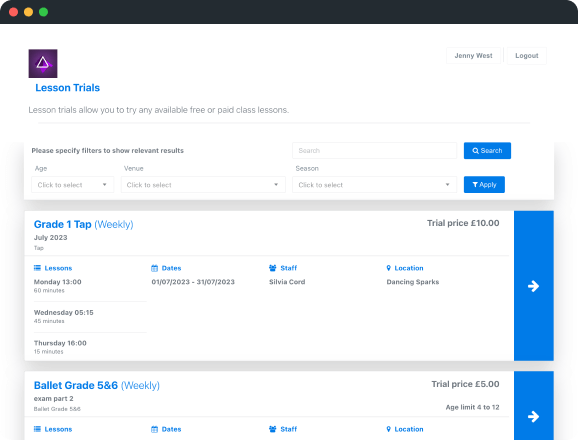Click the Logout button
Image resolution: width=578 pixels, height=440 pixels.
[526, 56]
